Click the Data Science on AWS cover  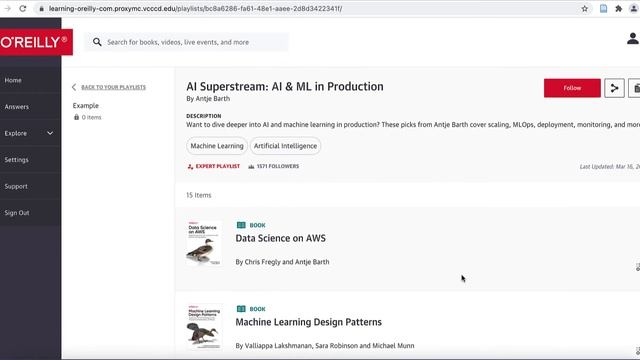(x=204, y=243)
